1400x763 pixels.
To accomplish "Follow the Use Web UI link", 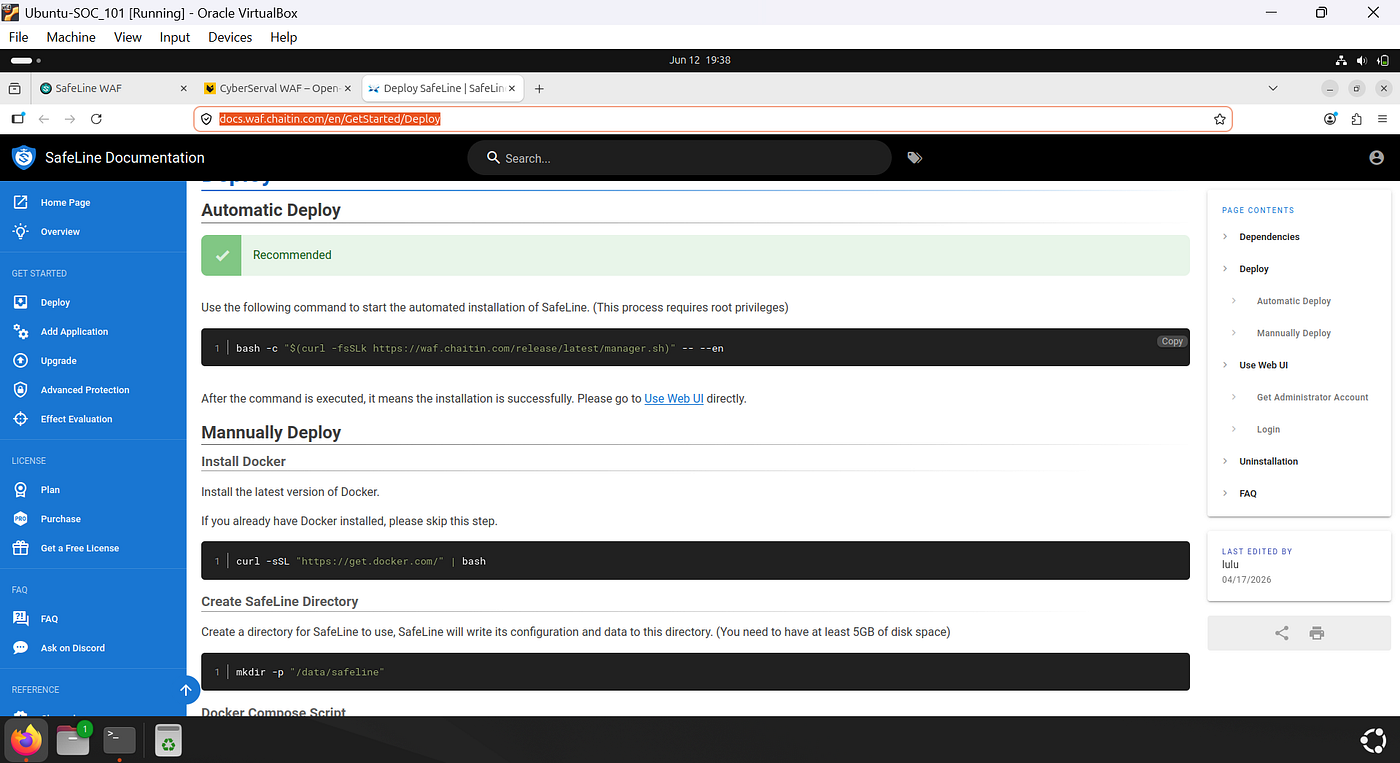I will point(674,398).
